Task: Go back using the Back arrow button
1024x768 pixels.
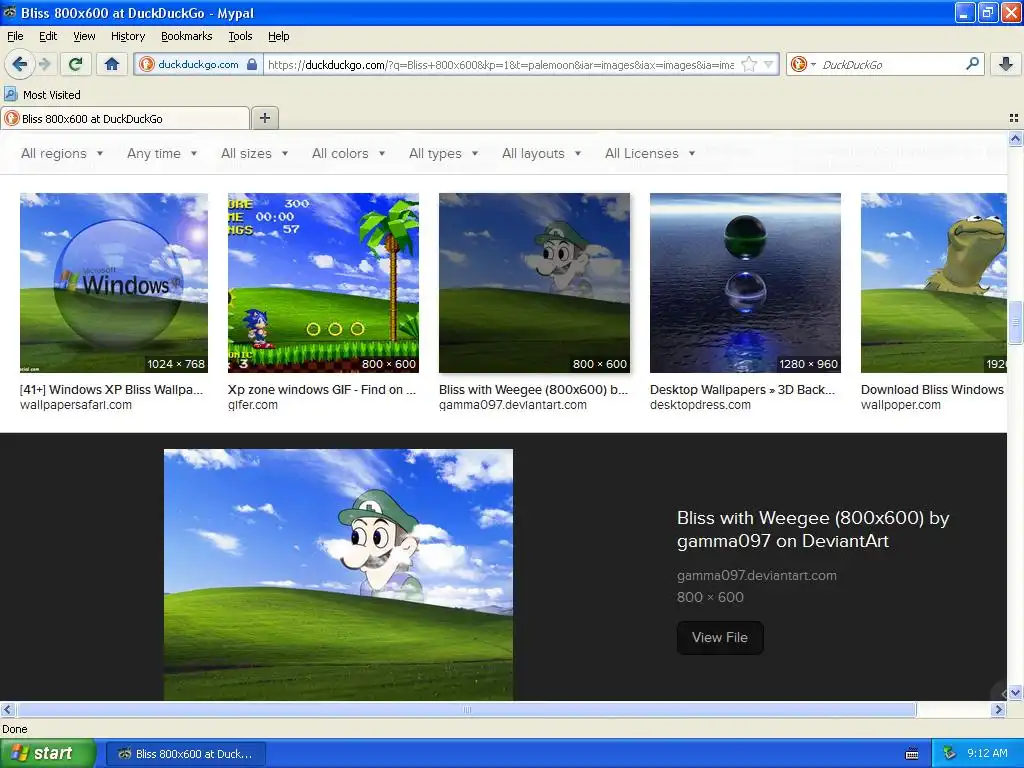Action: pos(19,64)
